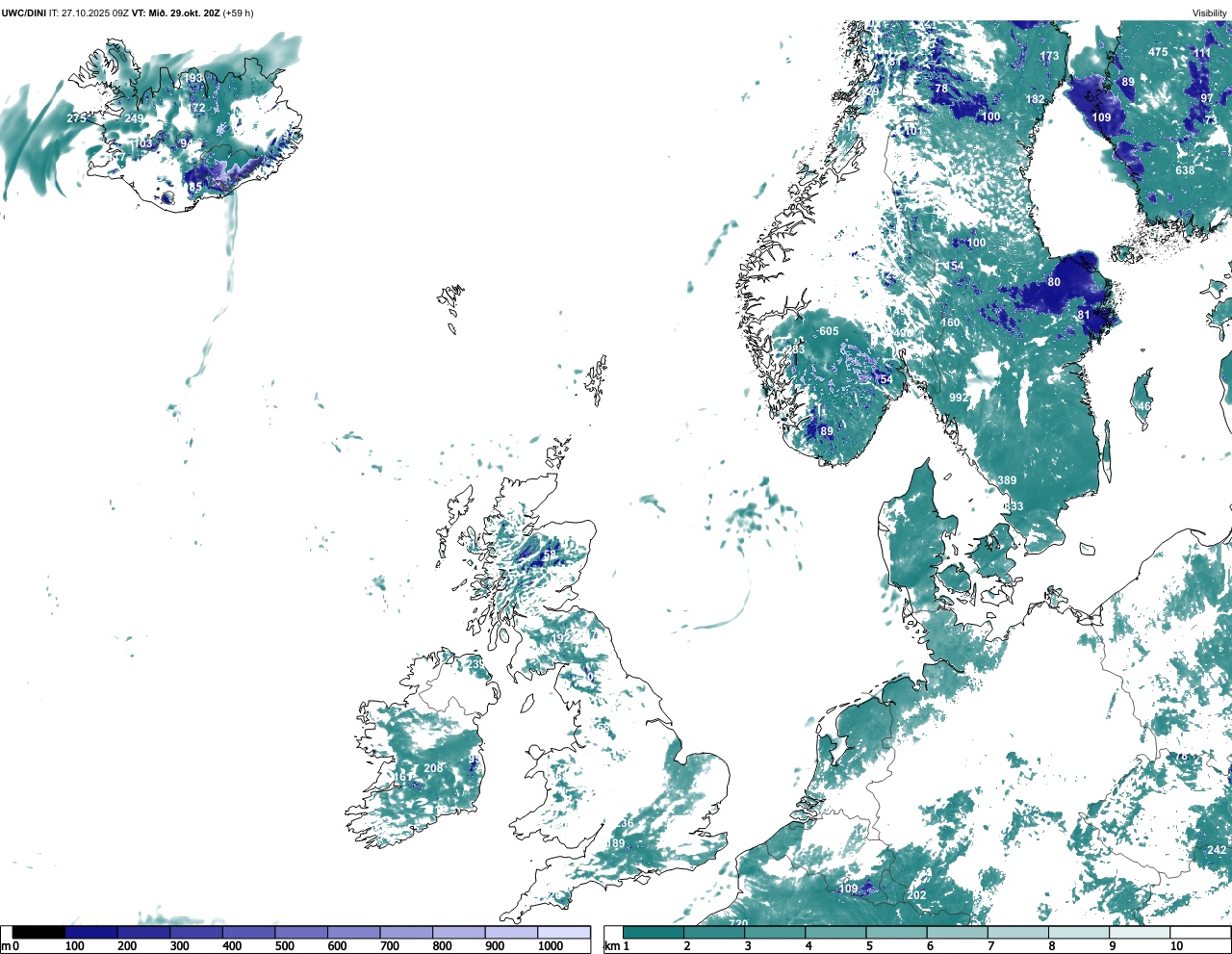Select the '81' value near Stockholm

pos(1084,315)
